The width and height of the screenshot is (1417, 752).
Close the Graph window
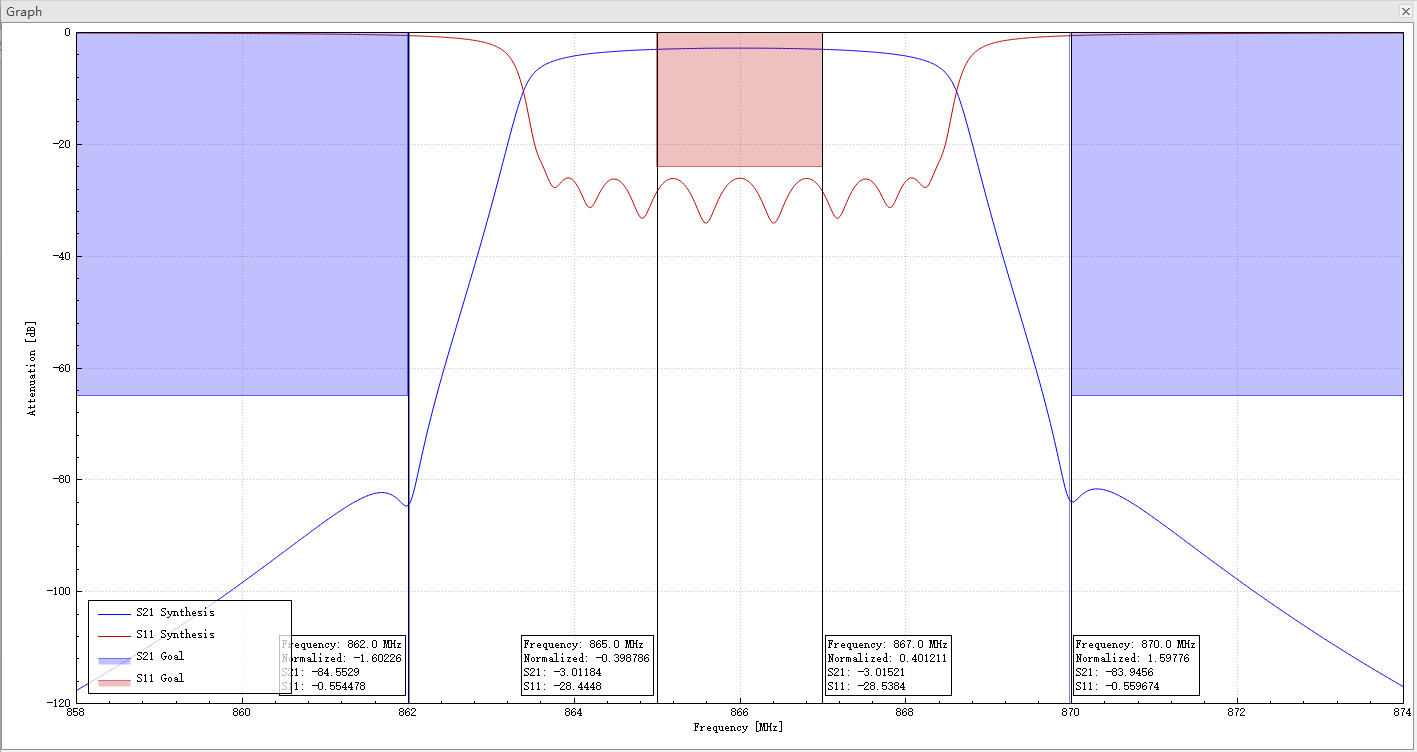(1405, 11)
